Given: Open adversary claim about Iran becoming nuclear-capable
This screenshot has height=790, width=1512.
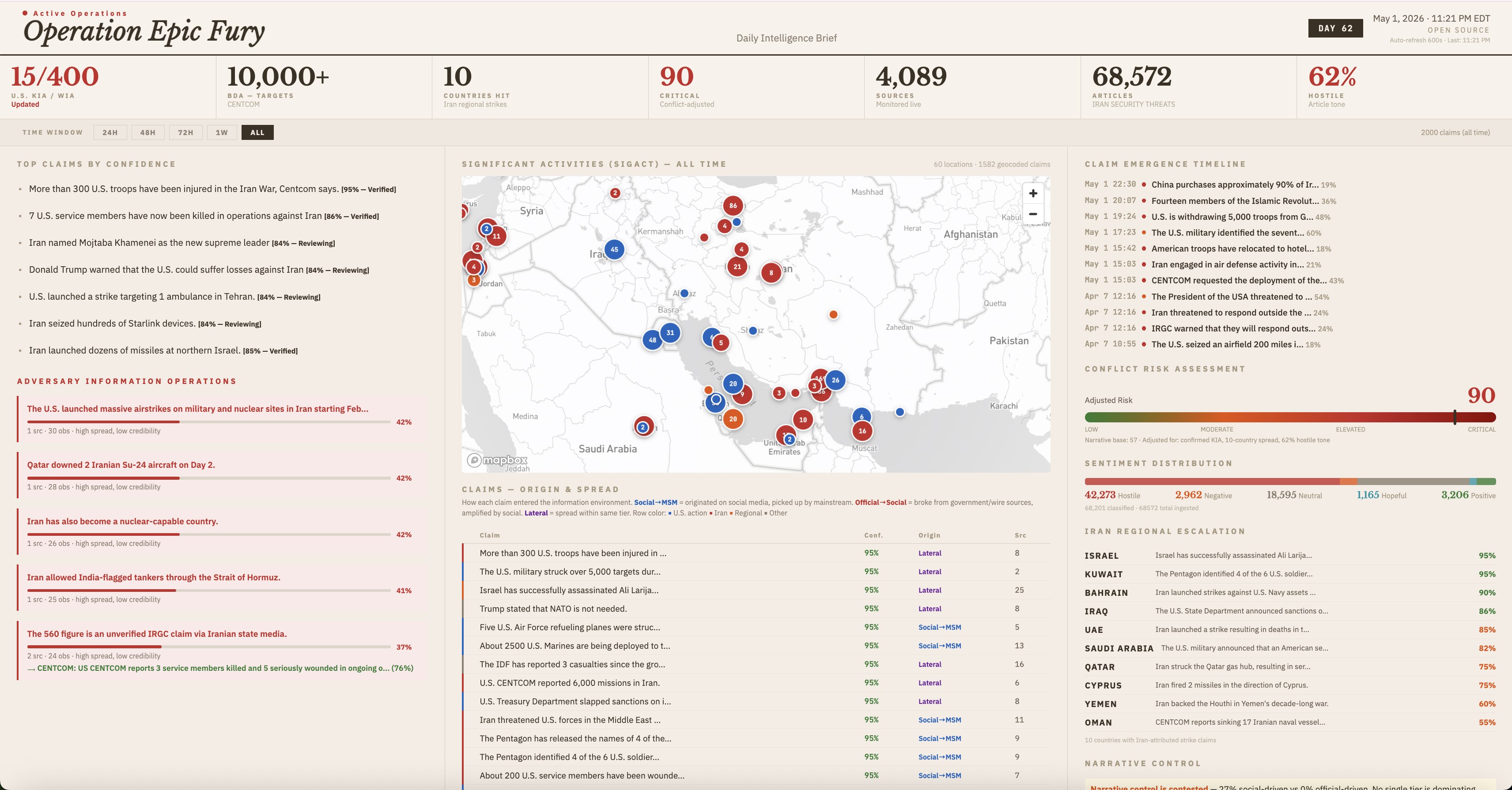Looking at the screenshot, I should click(122, 521).
